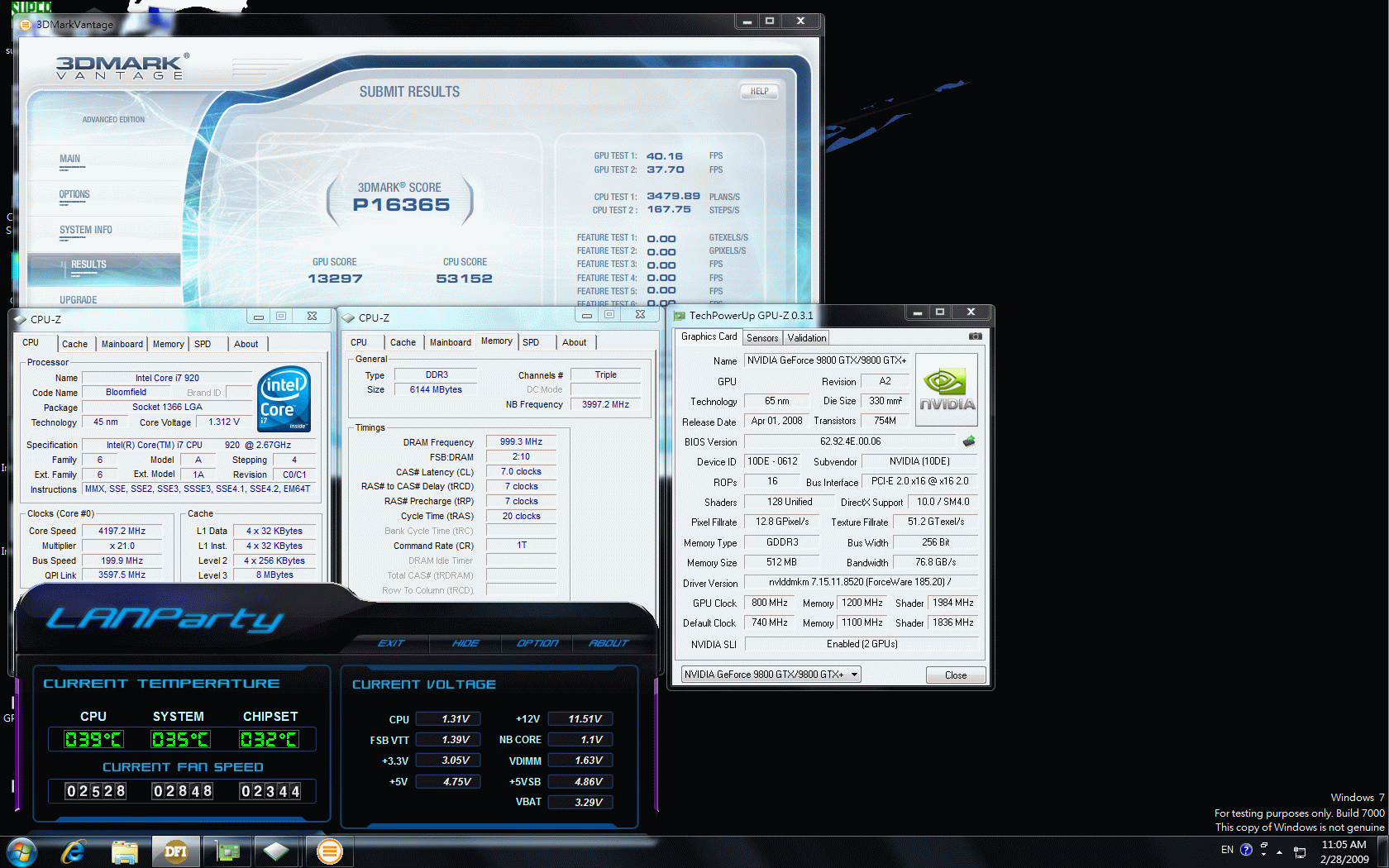1389x868 pixels.
Task: Click ABOUT in LANParty monitor
Action: 609,643
